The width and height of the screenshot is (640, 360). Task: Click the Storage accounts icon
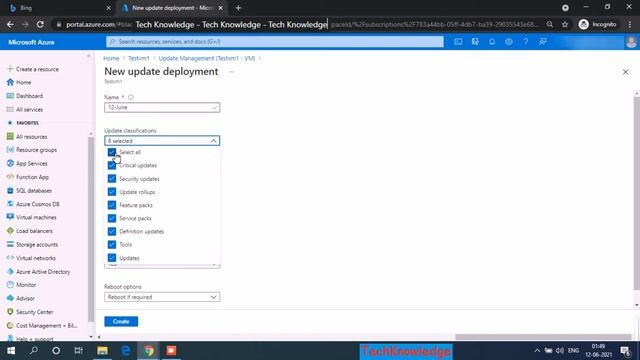click(x=10, y=244)
